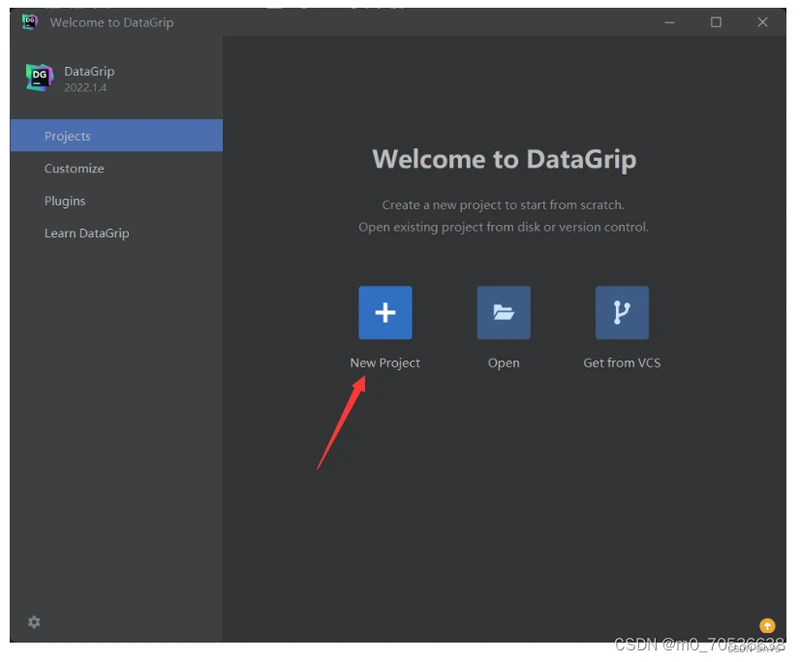Close the Welcome to DataGrip window
800x662 pixels.
[762, 22]
